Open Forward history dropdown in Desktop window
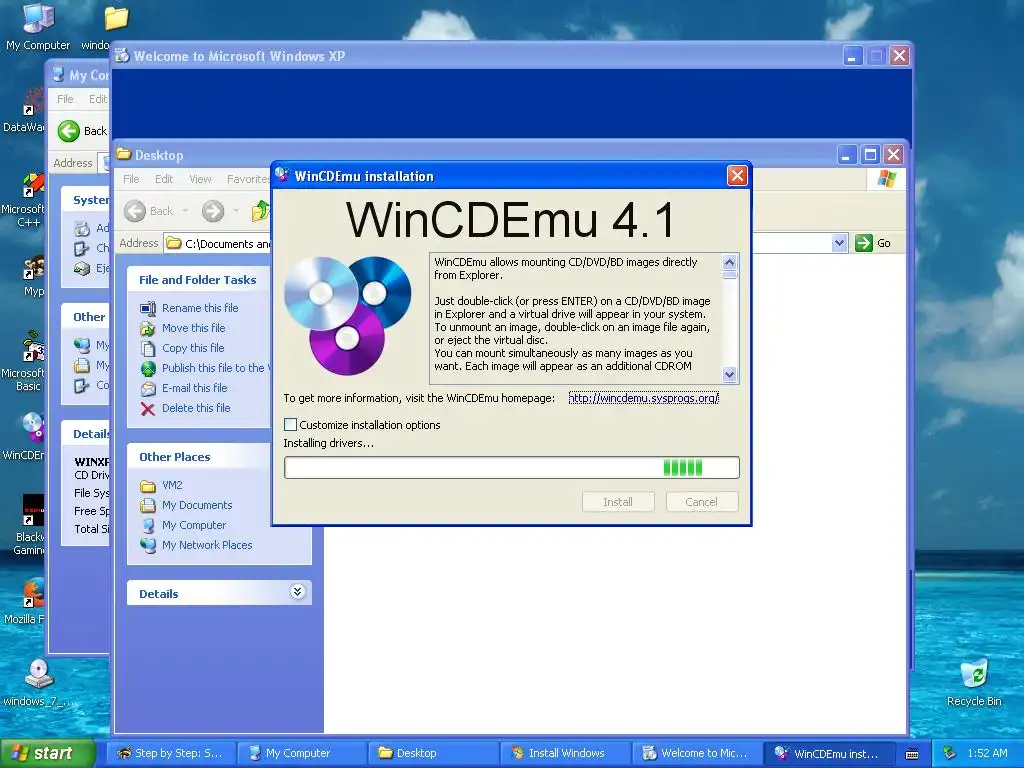 pyautogui.click(x=236, y=211)
